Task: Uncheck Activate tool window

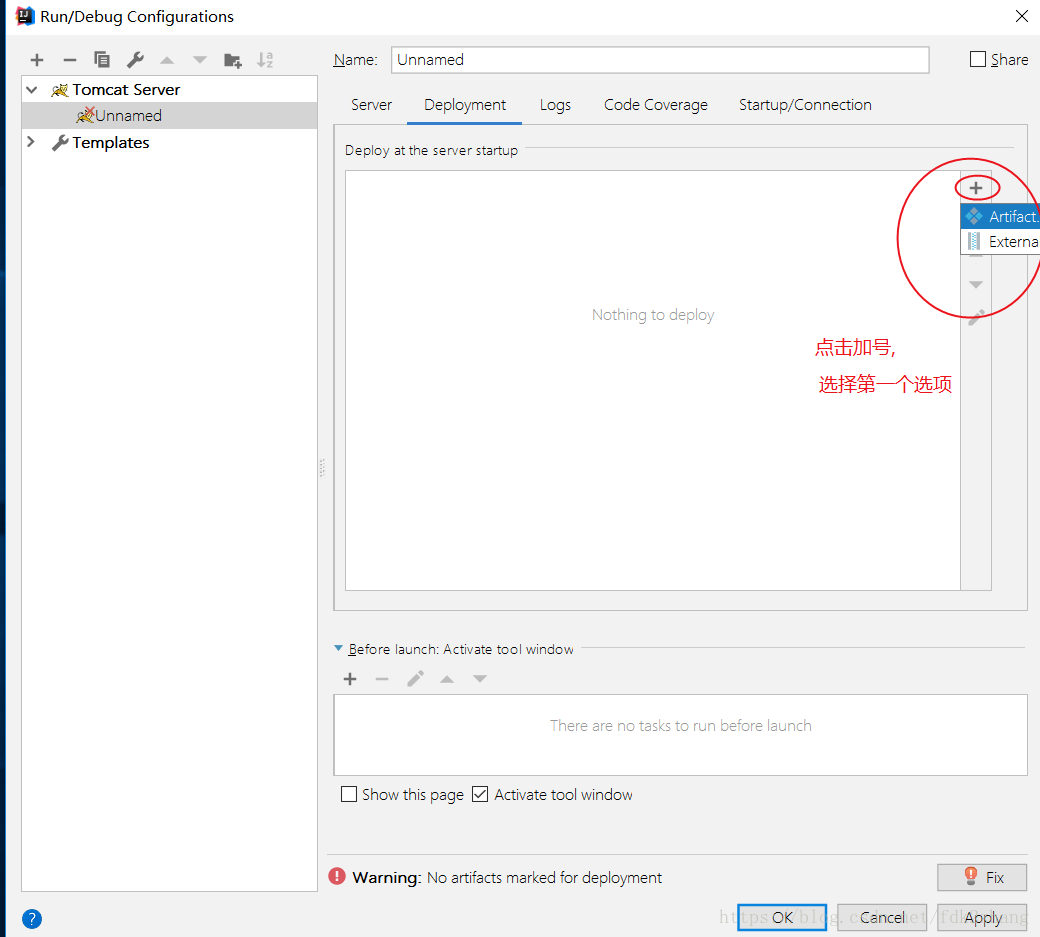Action: point(480,794)
